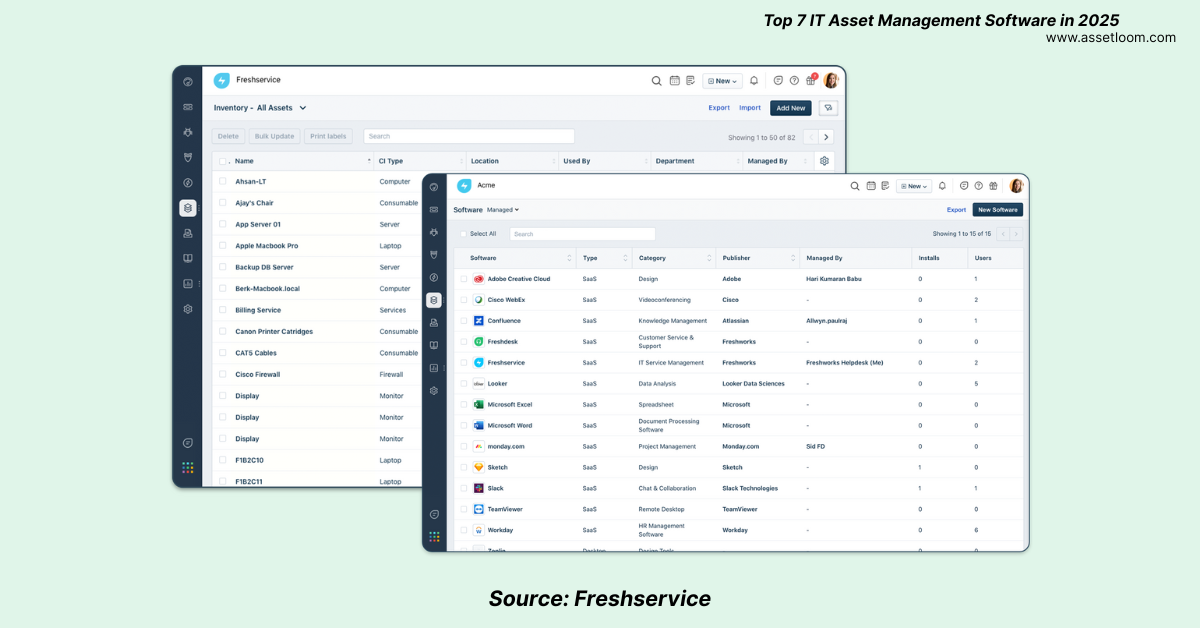Tick checkbox for App Server 01
Viewport: 1200px width, 628px height.
[222, 224]
